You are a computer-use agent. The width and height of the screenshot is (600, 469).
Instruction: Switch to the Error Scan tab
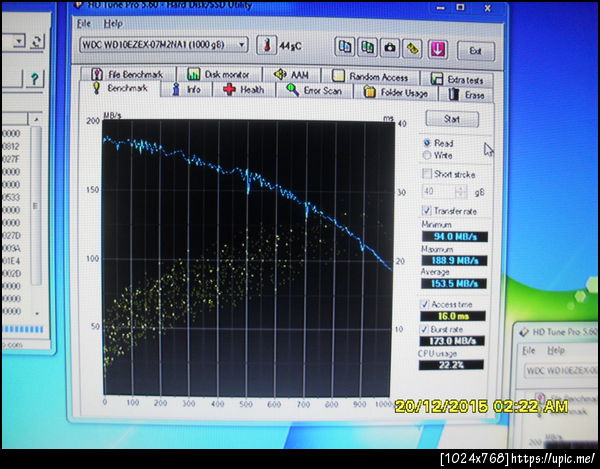[314, 91]
